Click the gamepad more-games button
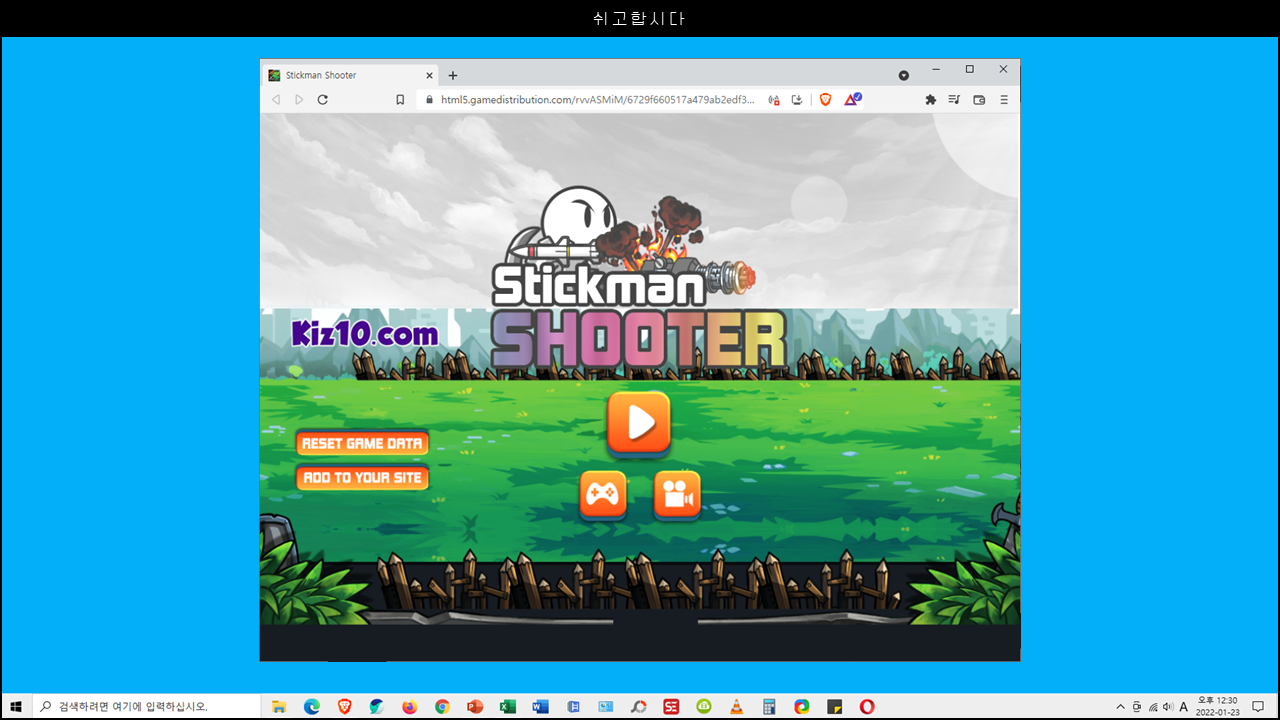1280x720 pixels. tap(603, 495)
